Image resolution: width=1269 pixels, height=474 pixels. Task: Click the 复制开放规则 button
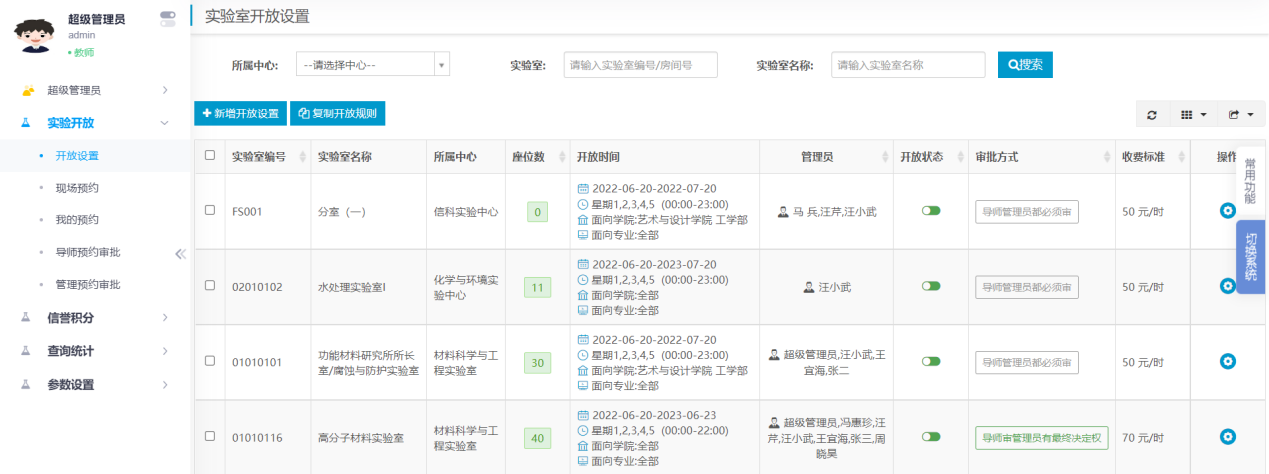pos(337,114)
